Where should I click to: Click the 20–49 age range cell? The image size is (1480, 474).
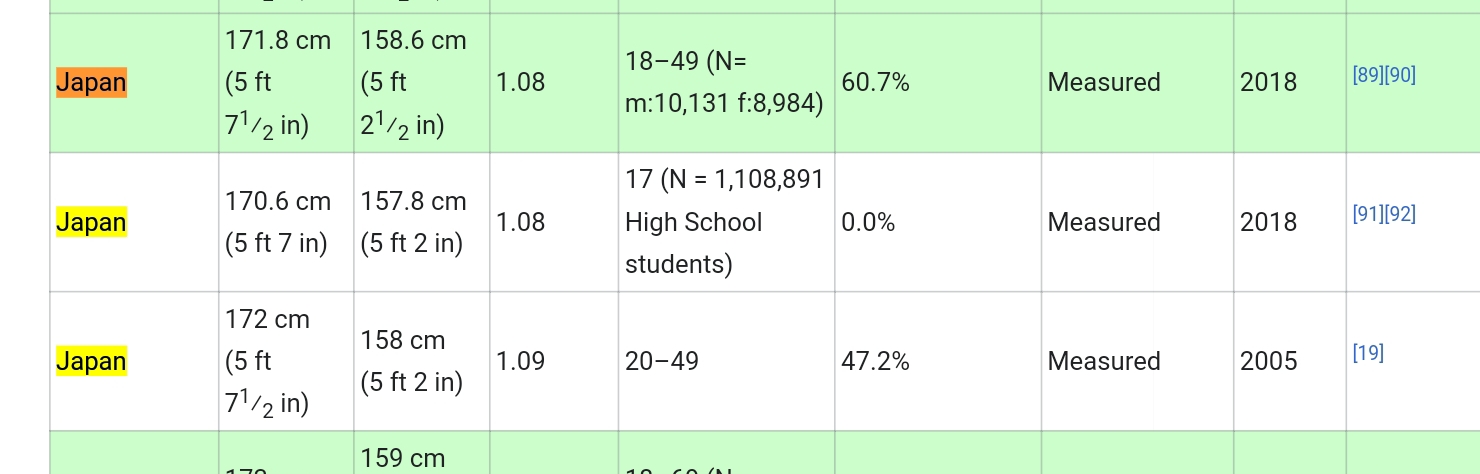coord(726,361)
